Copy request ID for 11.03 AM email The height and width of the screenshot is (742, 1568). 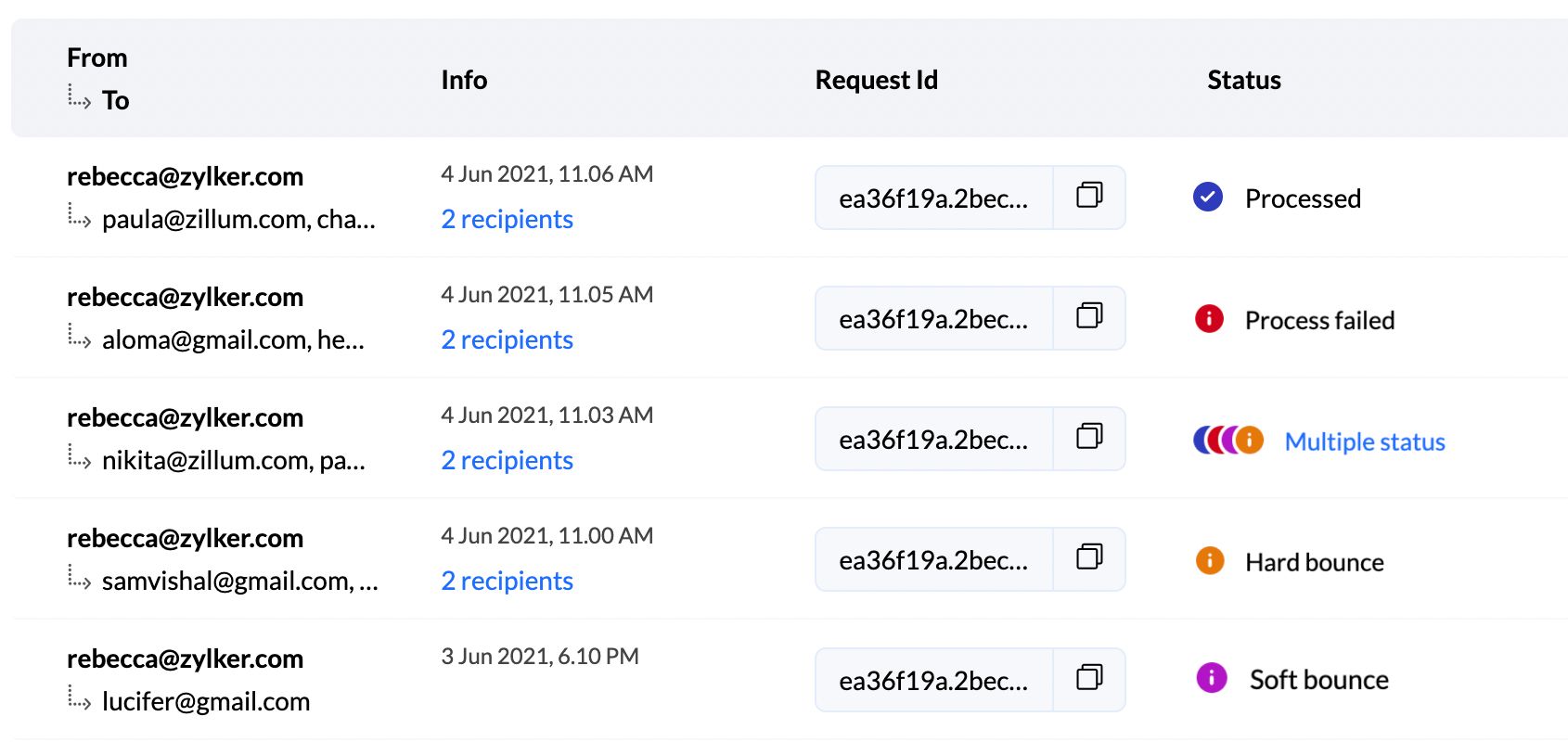coord(1089,437)
